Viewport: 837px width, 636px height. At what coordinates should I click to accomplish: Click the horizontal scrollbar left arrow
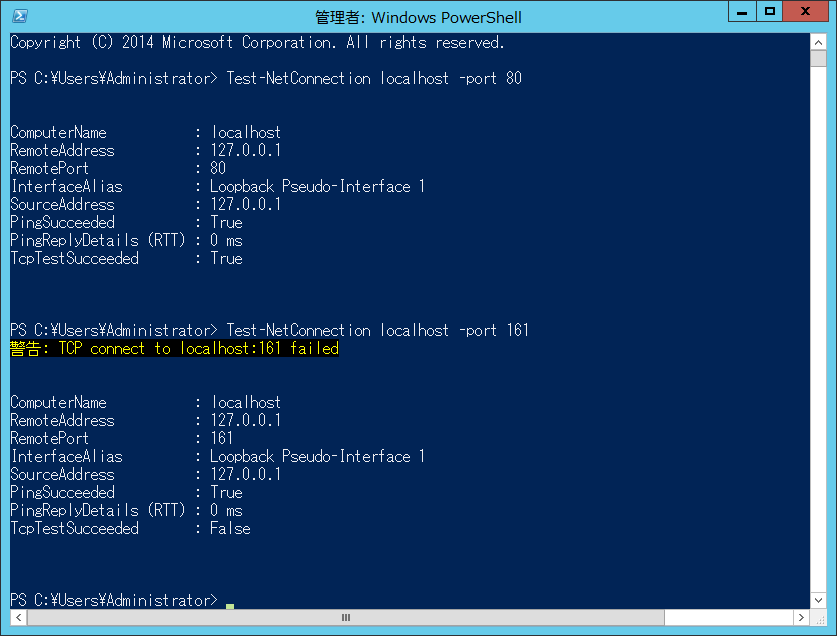click(19, 617)
